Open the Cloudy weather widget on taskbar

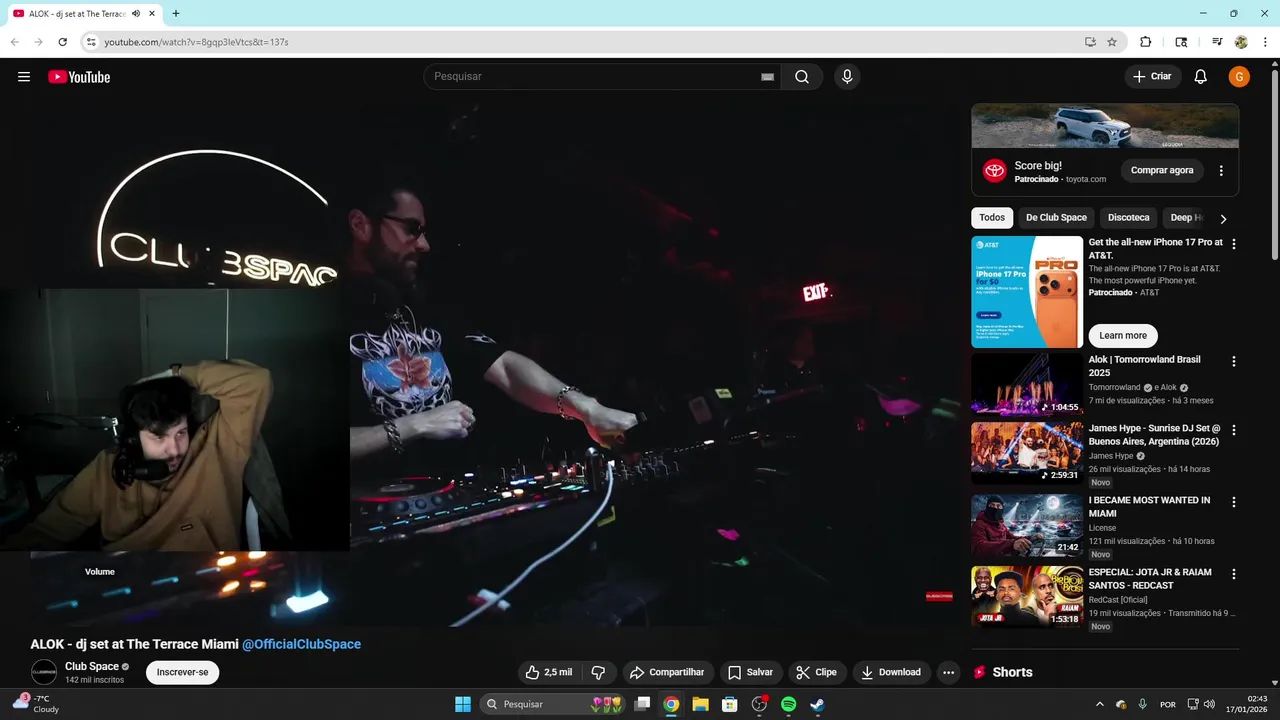35,704
